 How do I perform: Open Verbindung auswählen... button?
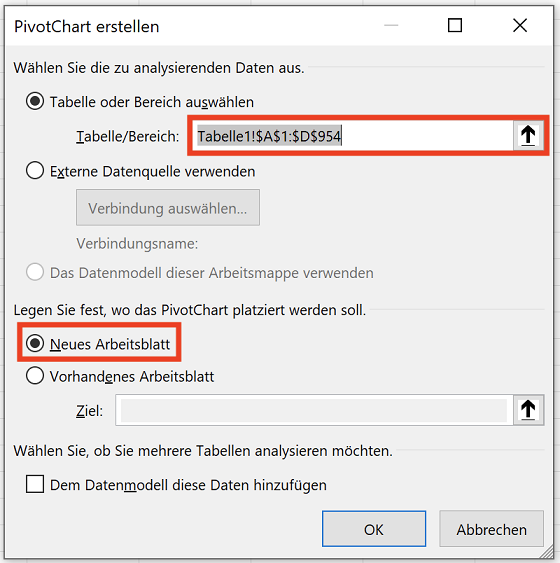pos(168,208)
